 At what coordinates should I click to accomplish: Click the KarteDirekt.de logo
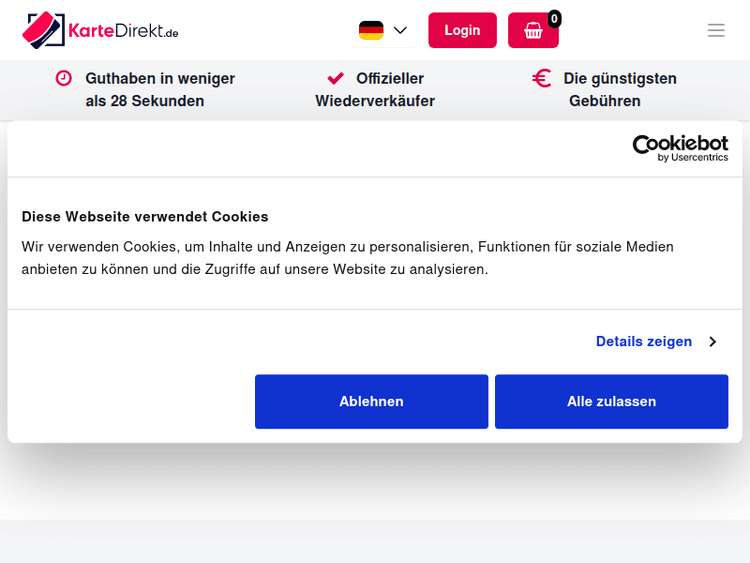(x=100, y=30)
